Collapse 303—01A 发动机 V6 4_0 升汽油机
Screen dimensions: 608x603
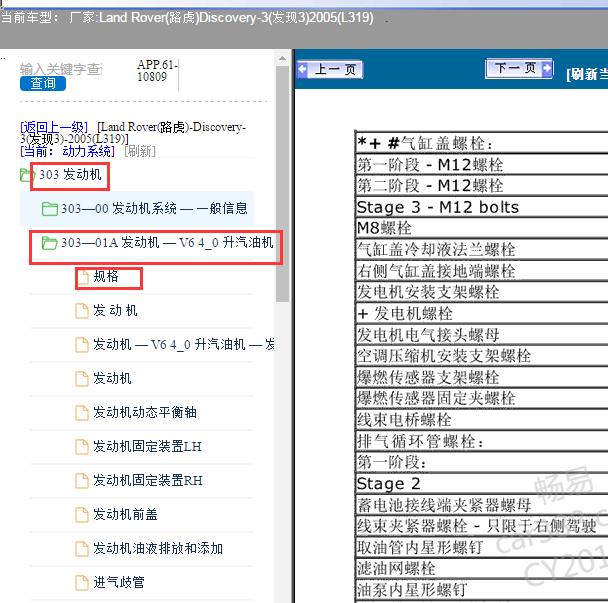pyautogui.click(x=167, y=243)
